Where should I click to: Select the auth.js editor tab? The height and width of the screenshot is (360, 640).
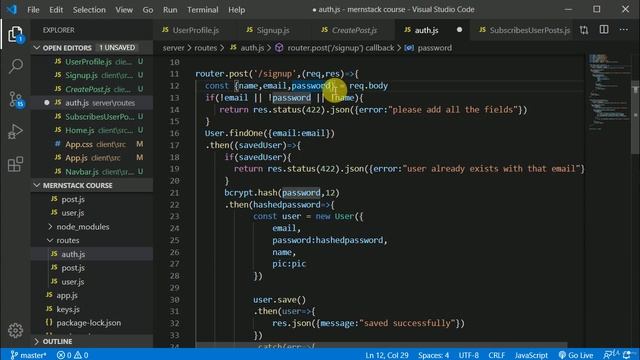click(427, 30)
